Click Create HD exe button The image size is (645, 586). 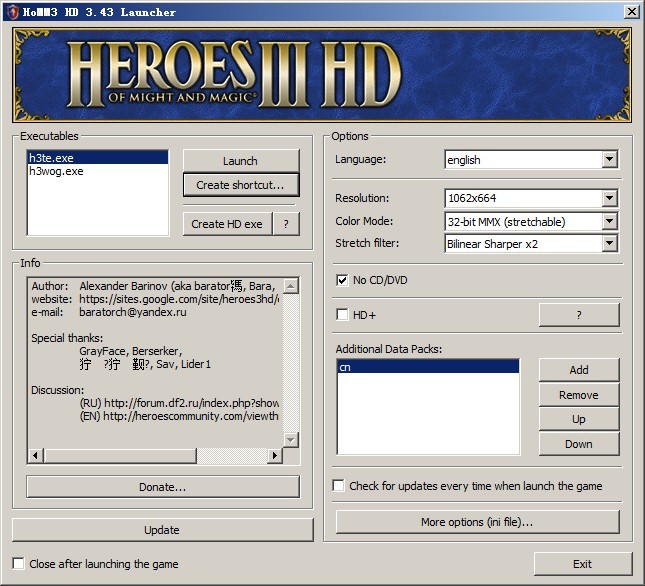point(227,224)
